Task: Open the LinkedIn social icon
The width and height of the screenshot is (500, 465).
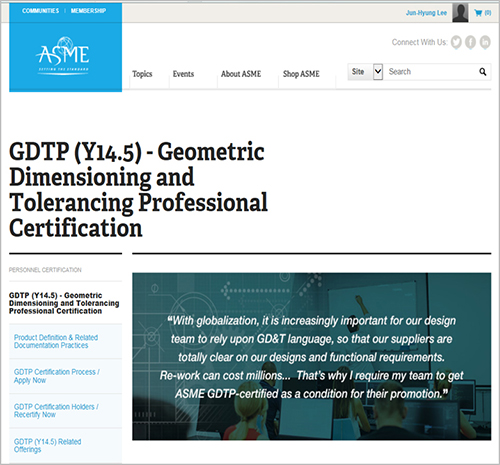Action: pyautogui.click(x=485, y=42)
